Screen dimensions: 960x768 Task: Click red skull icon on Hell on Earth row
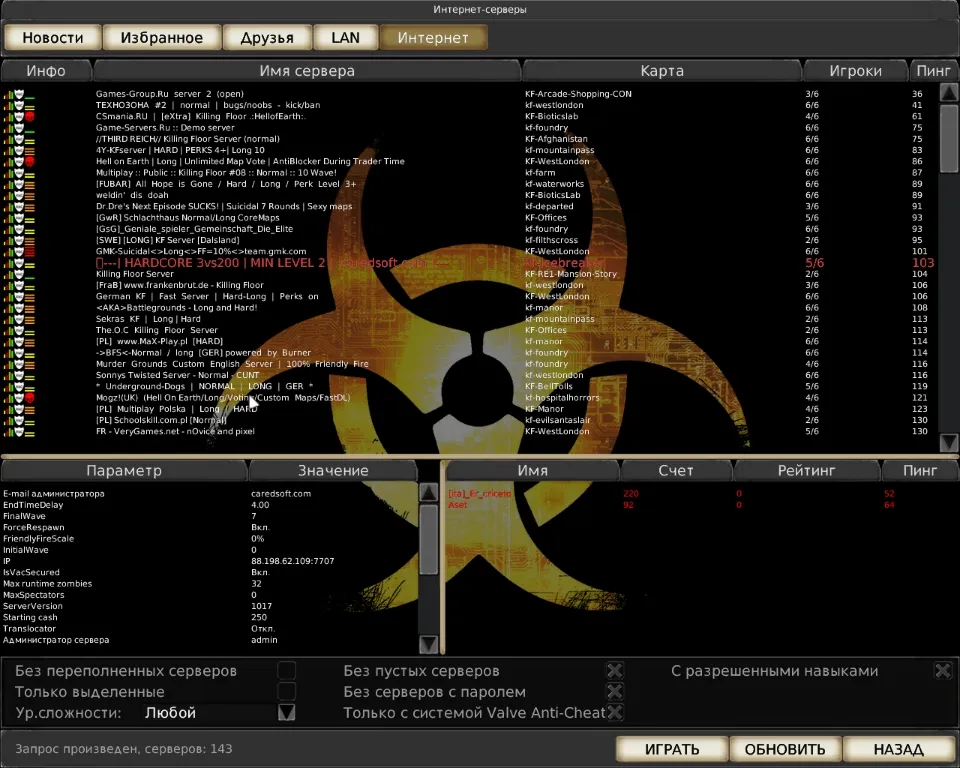[x=30, y=161]
